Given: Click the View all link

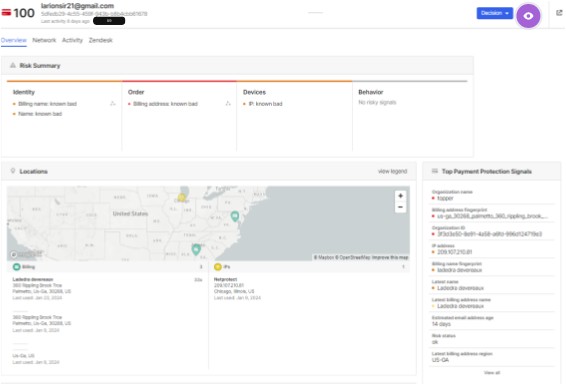Looking at the screenshot, I should click(x=492, y=372).
